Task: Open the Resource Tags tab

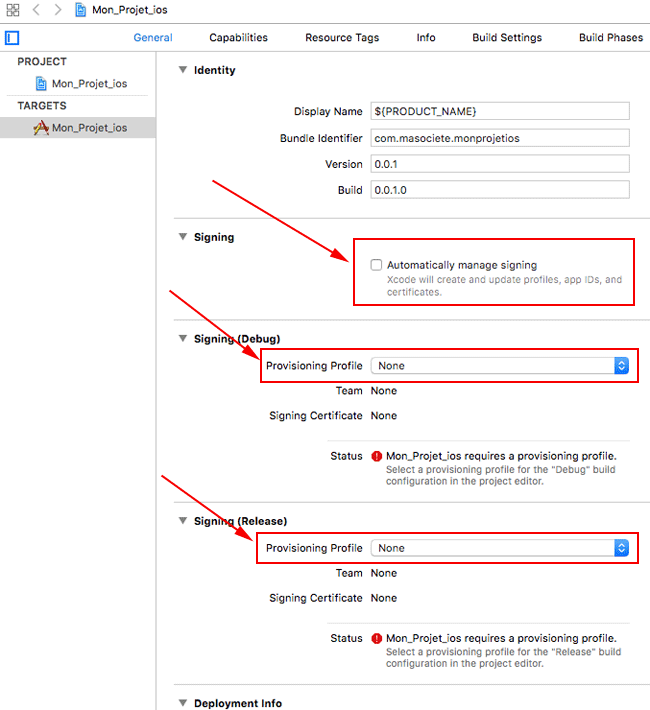Action: click(342, 38)
